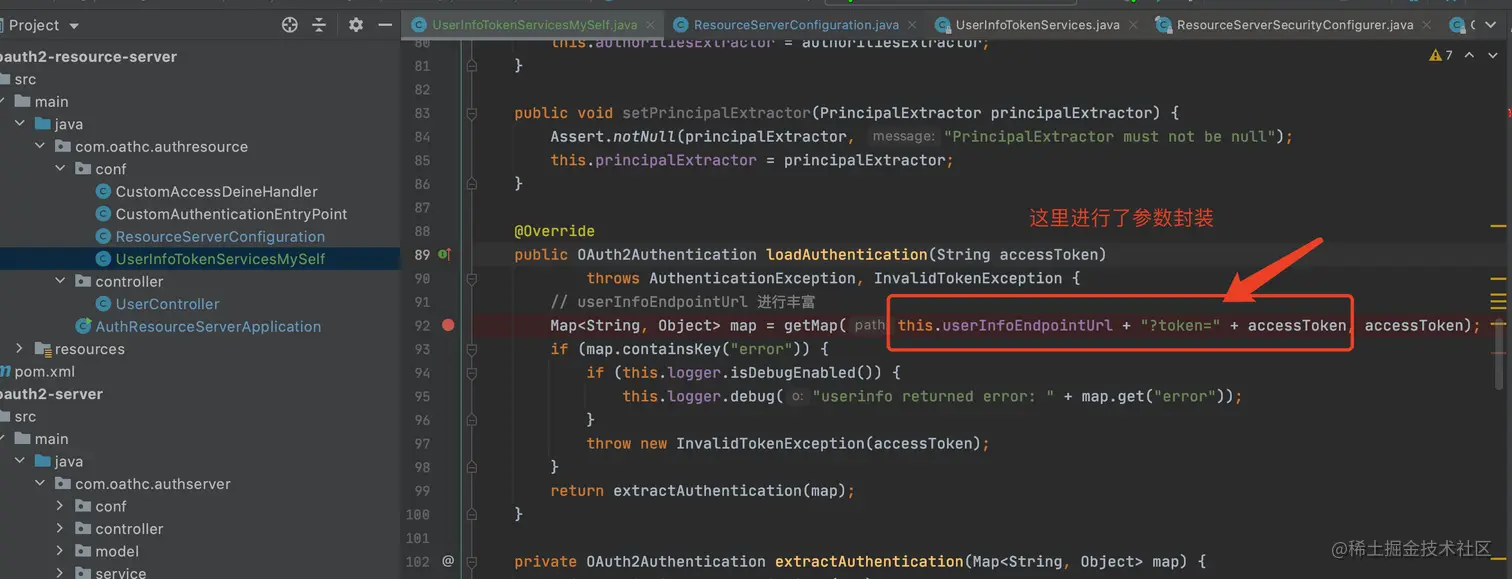Click the Collapse All icon in Project toolbar

319,25
